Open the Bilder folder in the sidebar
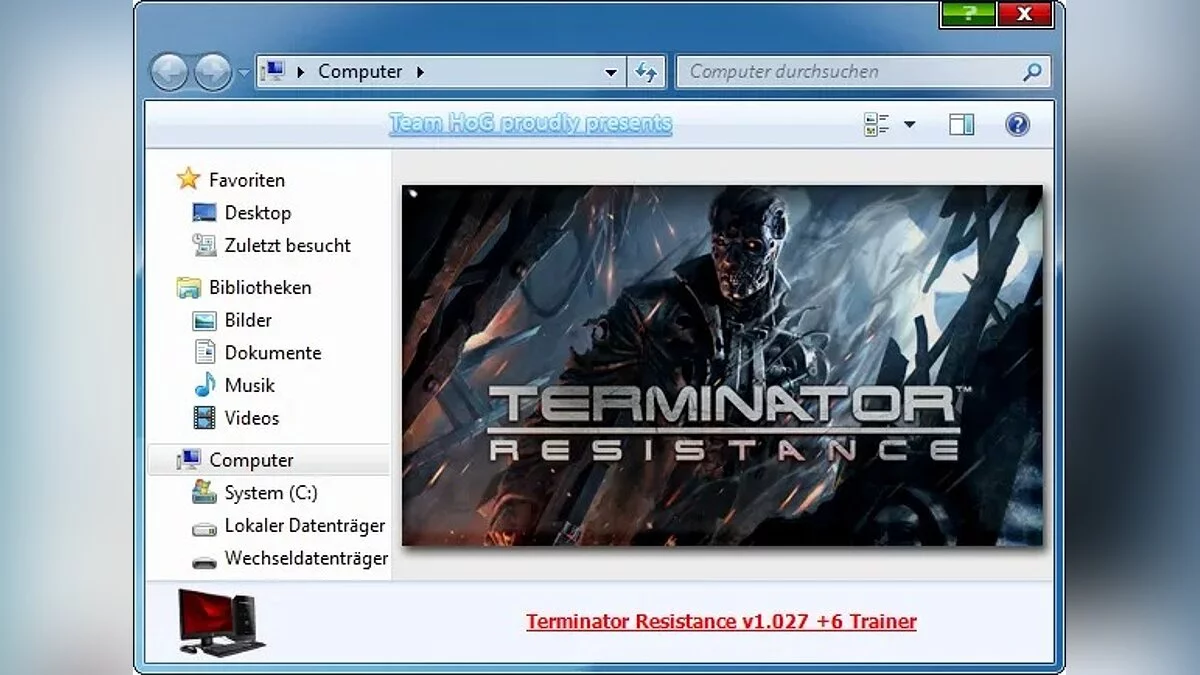 pyautogui.click(x=246, y=320)
